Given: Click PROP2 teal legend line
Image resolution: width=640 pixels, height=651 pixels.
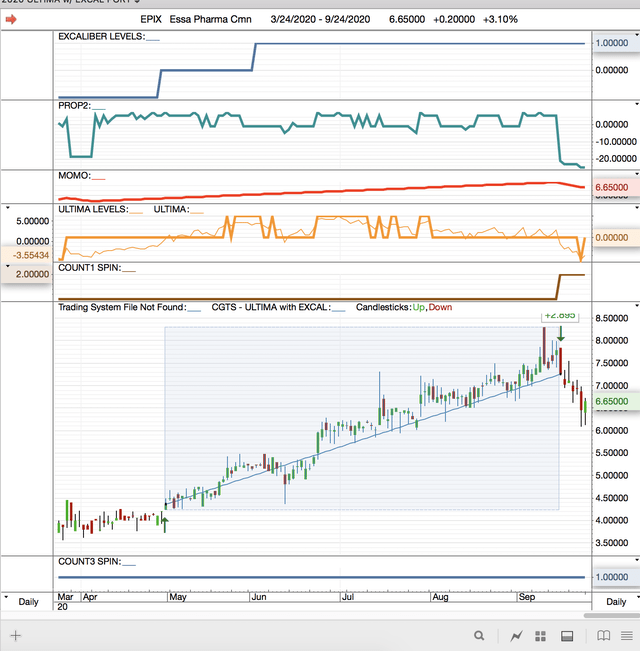Looking at the screenshot, I should click(x=99, y=109).
